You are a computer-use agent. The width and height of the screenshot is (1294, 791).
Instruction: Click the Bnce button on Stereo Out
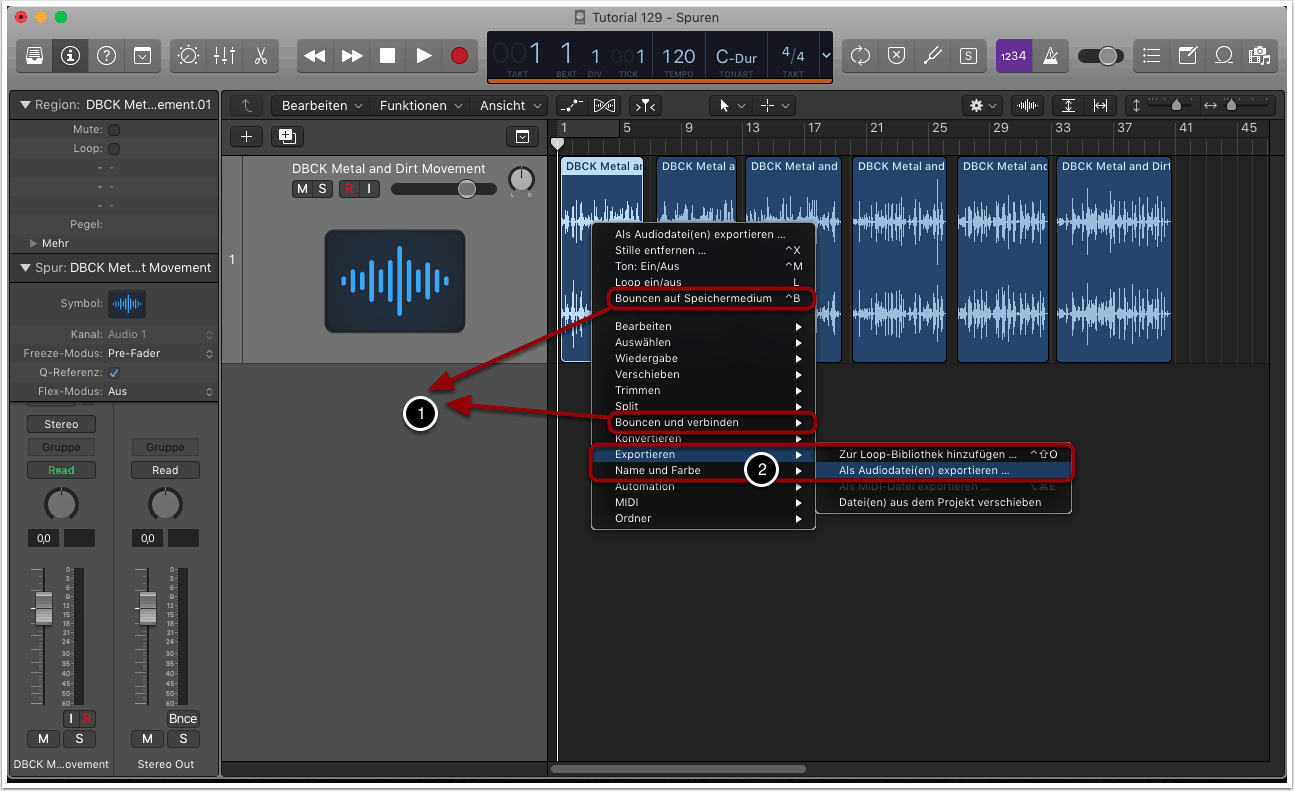(183, 719)
